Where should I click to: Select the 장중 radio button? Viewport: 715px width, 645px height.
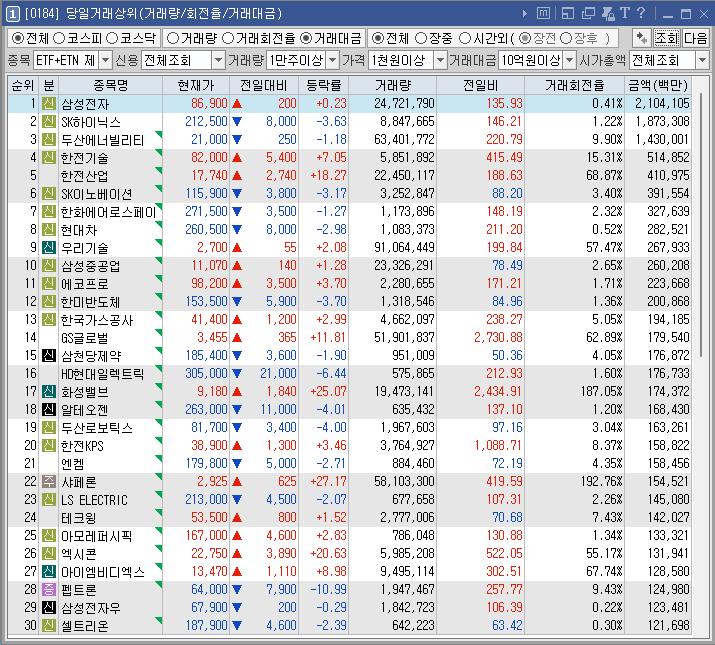click(x=421, y=38)
